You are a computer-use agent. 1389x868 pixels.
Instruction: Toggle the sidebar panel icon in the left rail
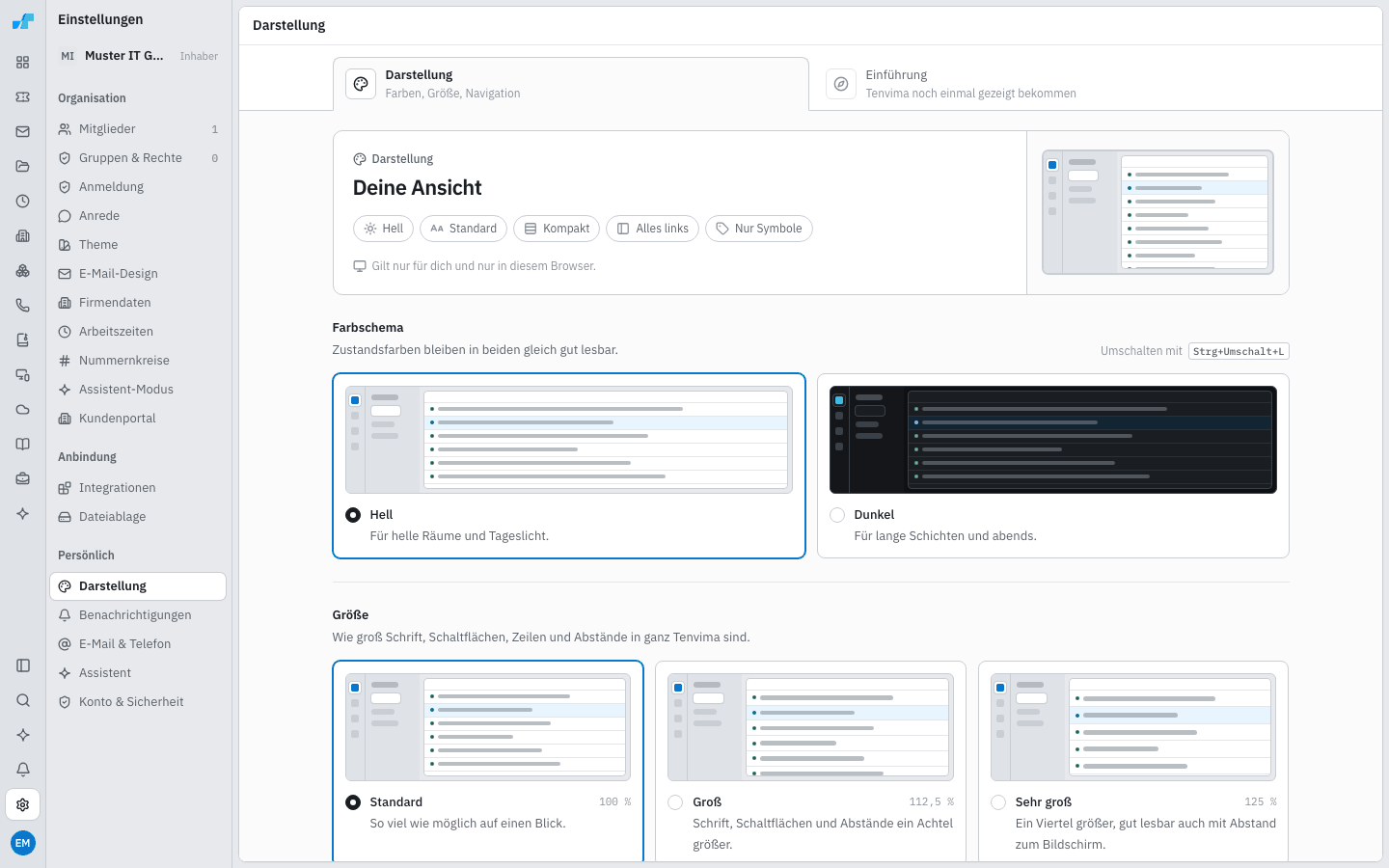point(23,665)
